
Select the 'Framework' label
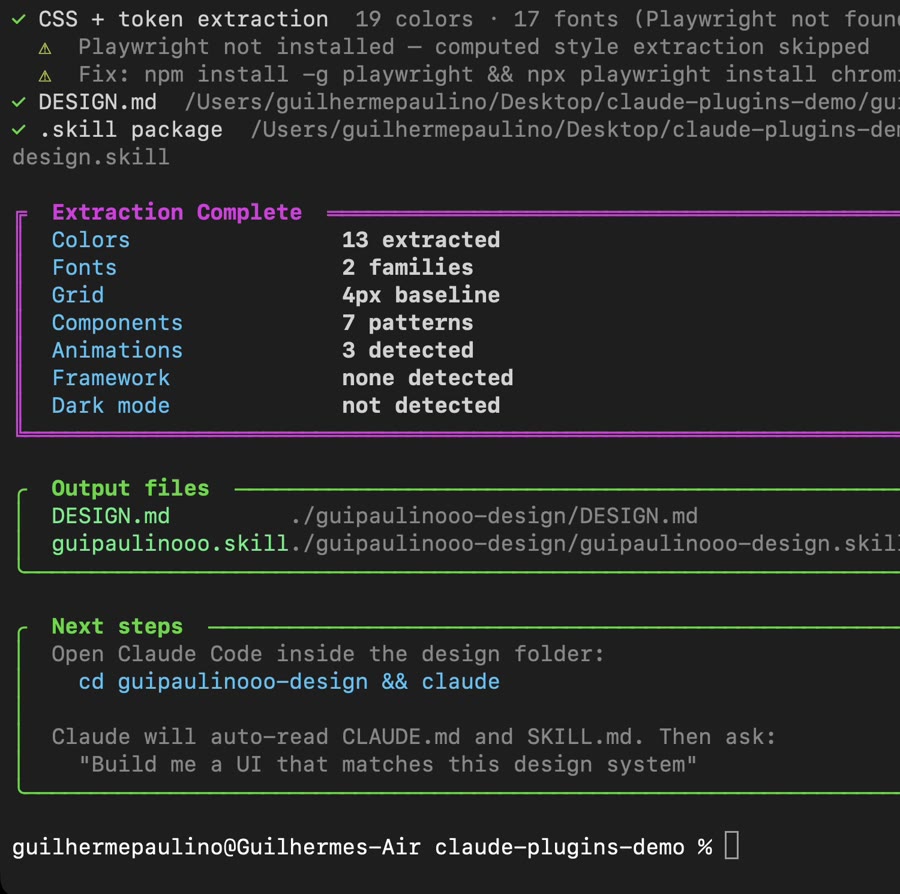coord(111,378)
